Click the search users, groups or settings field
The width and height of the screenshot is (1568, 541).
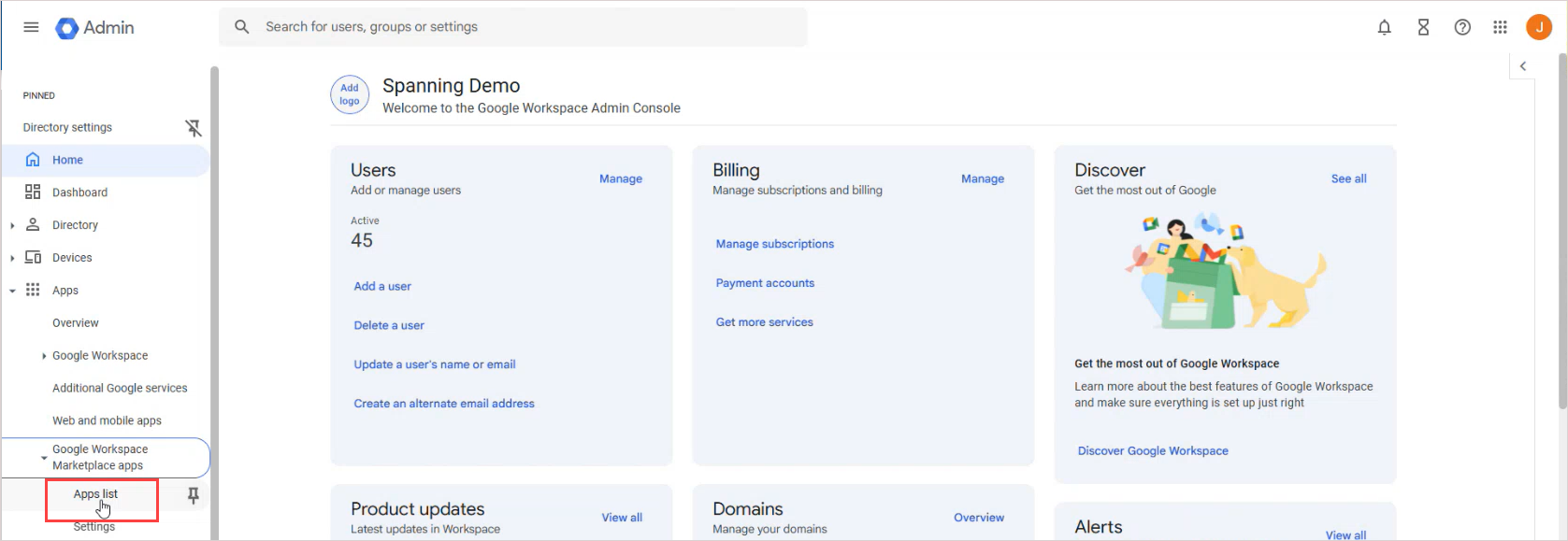click(x=513, y=27)
